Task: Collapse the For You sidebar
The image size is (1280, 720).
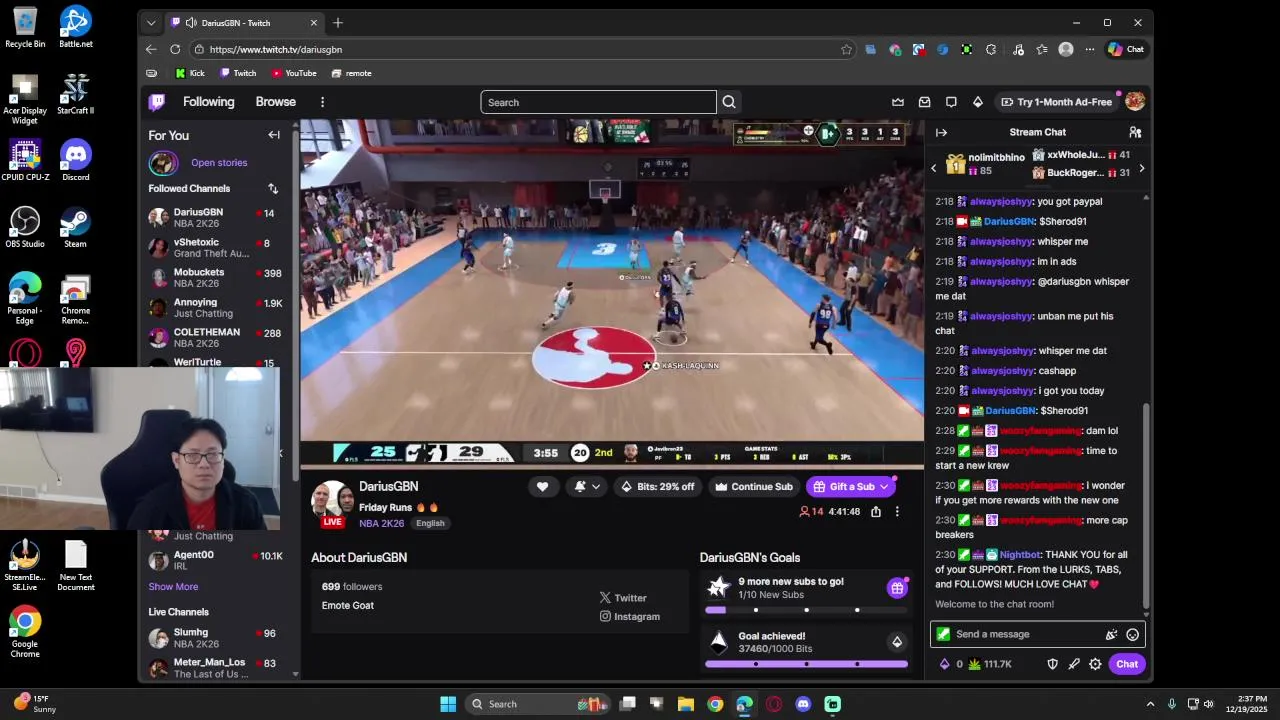Action: pyautogui.click(x=274, y=135)
